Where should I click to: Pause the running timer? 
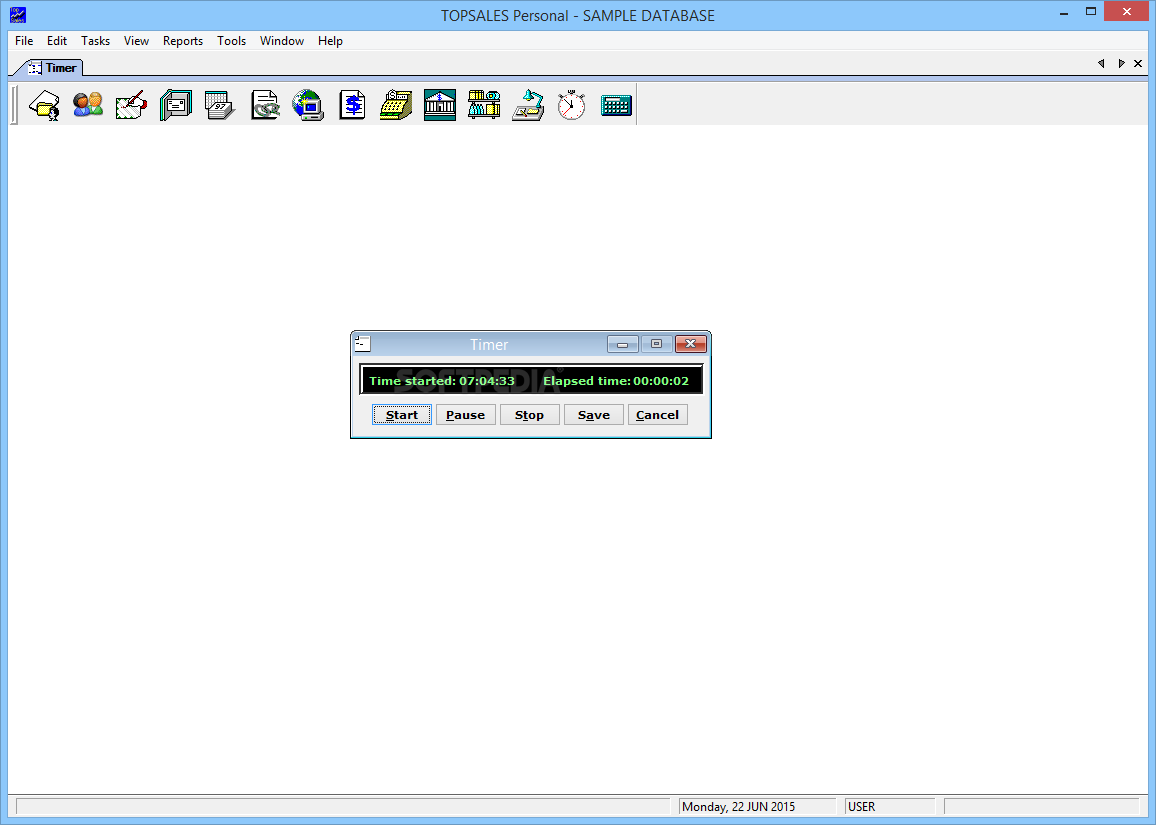click(466, 415)
